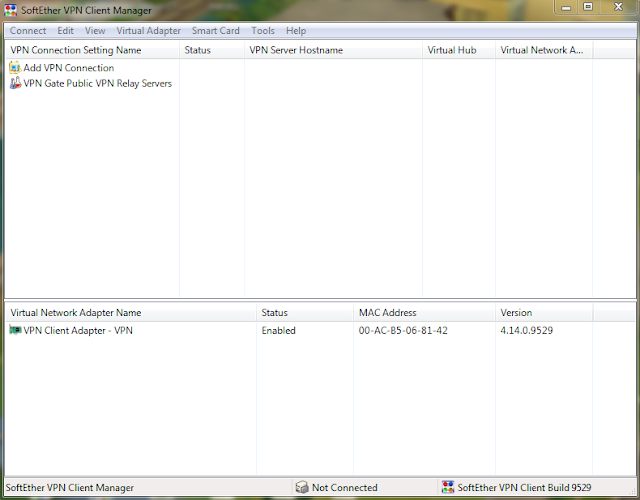Click the Enabled status cell

coord(278,330)
